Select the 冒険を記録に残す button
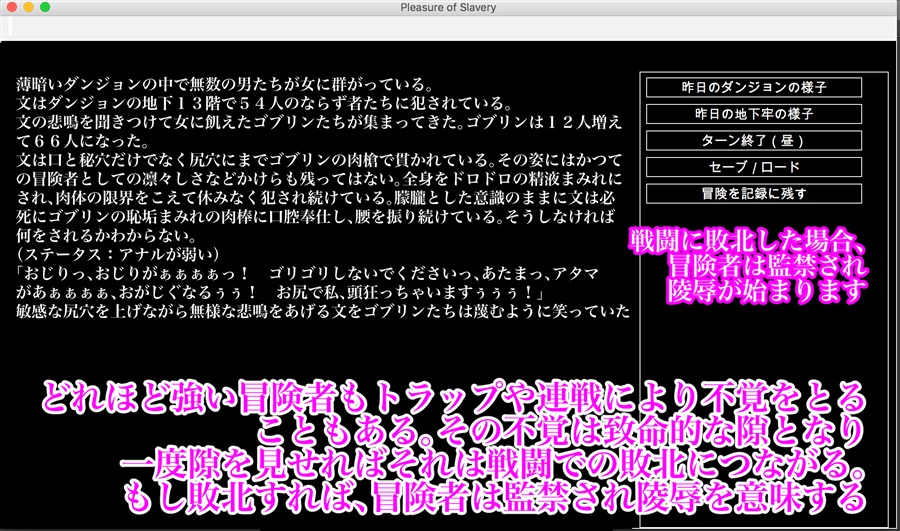Viewport: 900px width, 531px height. click(754, 193)
